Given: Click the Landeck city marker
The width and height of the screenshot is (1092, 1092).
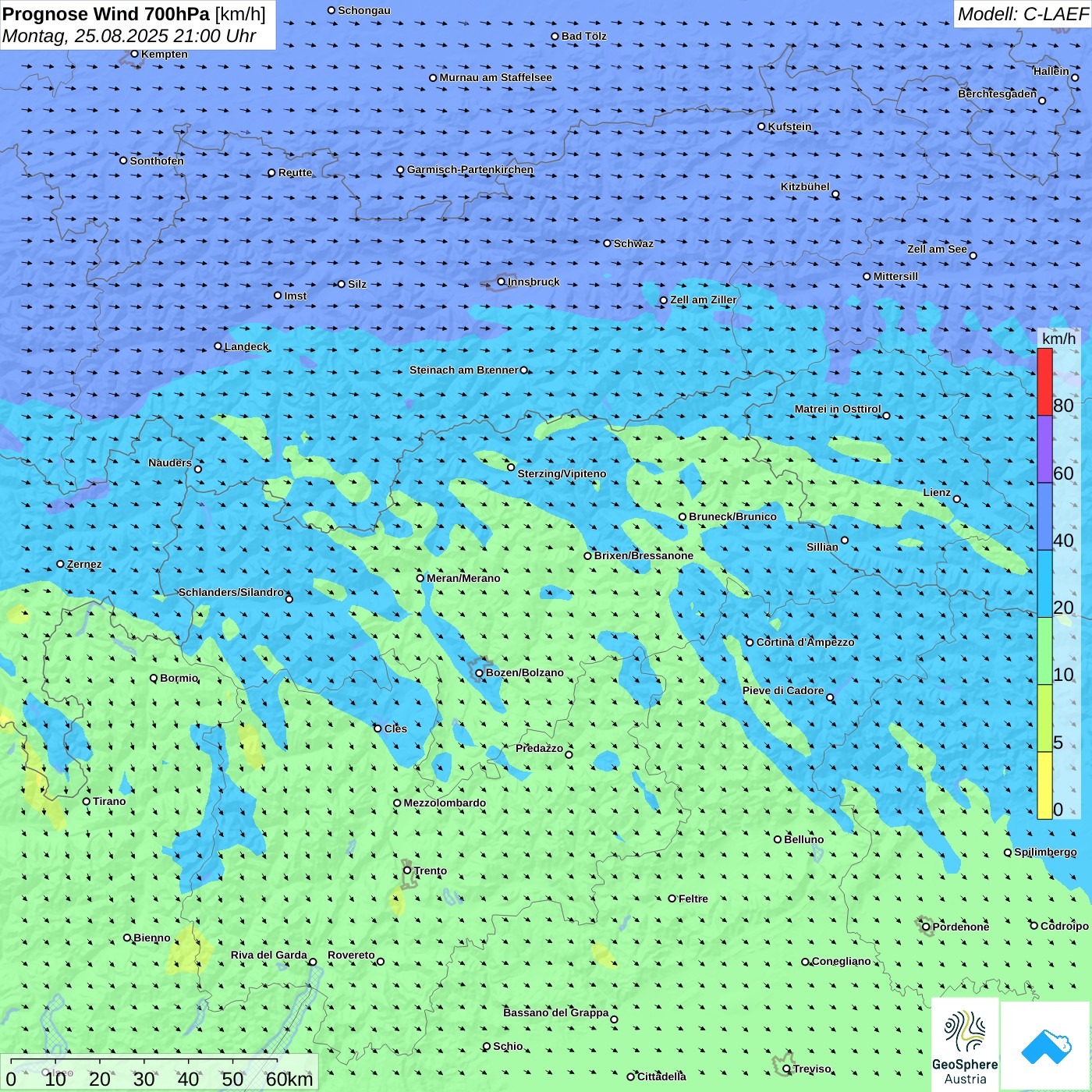Looking at the screenshot, I should coord(218,346).
